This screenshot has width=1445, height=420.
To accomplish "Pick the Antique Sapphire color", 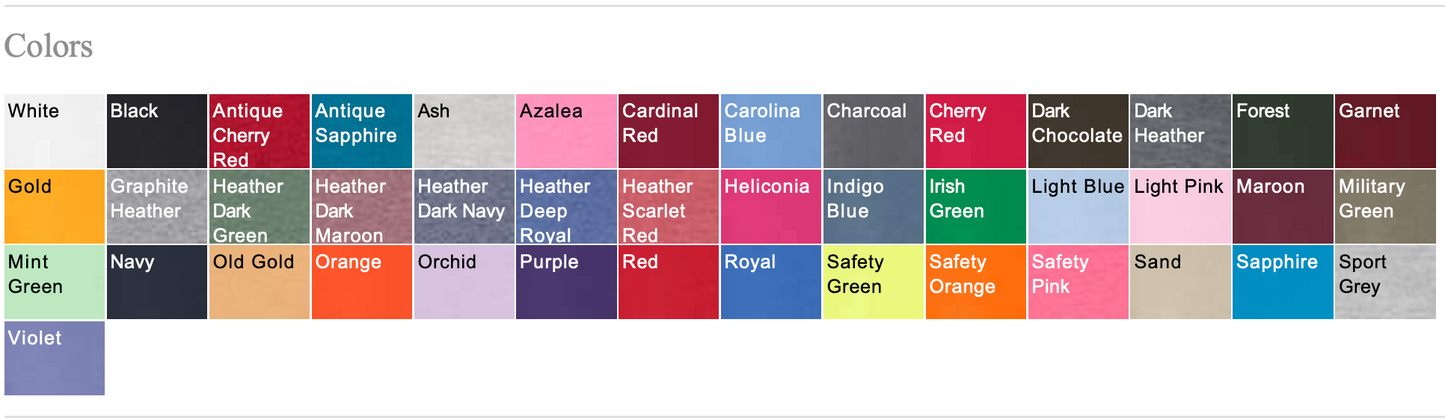I will (361, 131).
